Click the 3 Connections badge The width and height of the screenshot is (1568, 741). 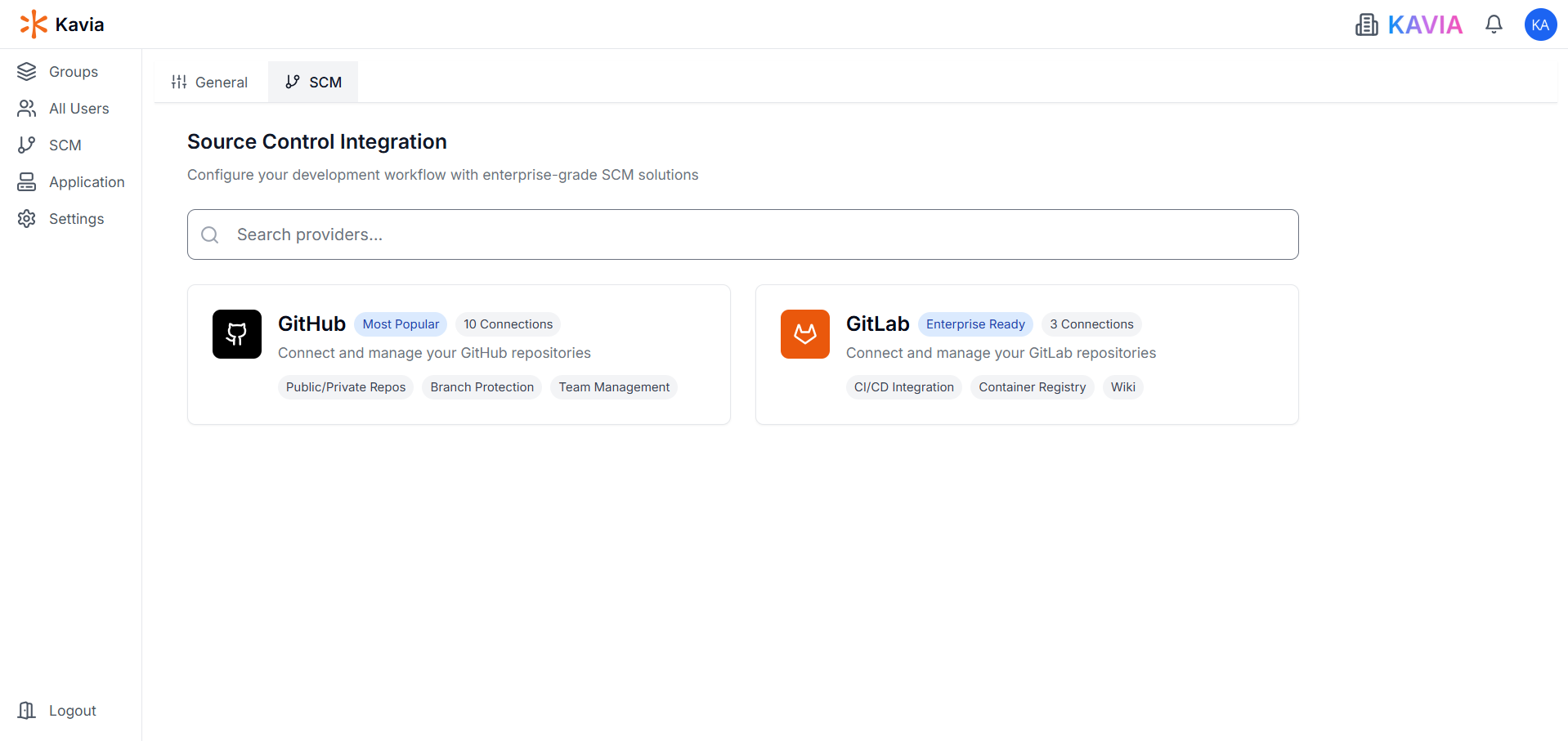pyautogui.click(x=1091, y=324)
